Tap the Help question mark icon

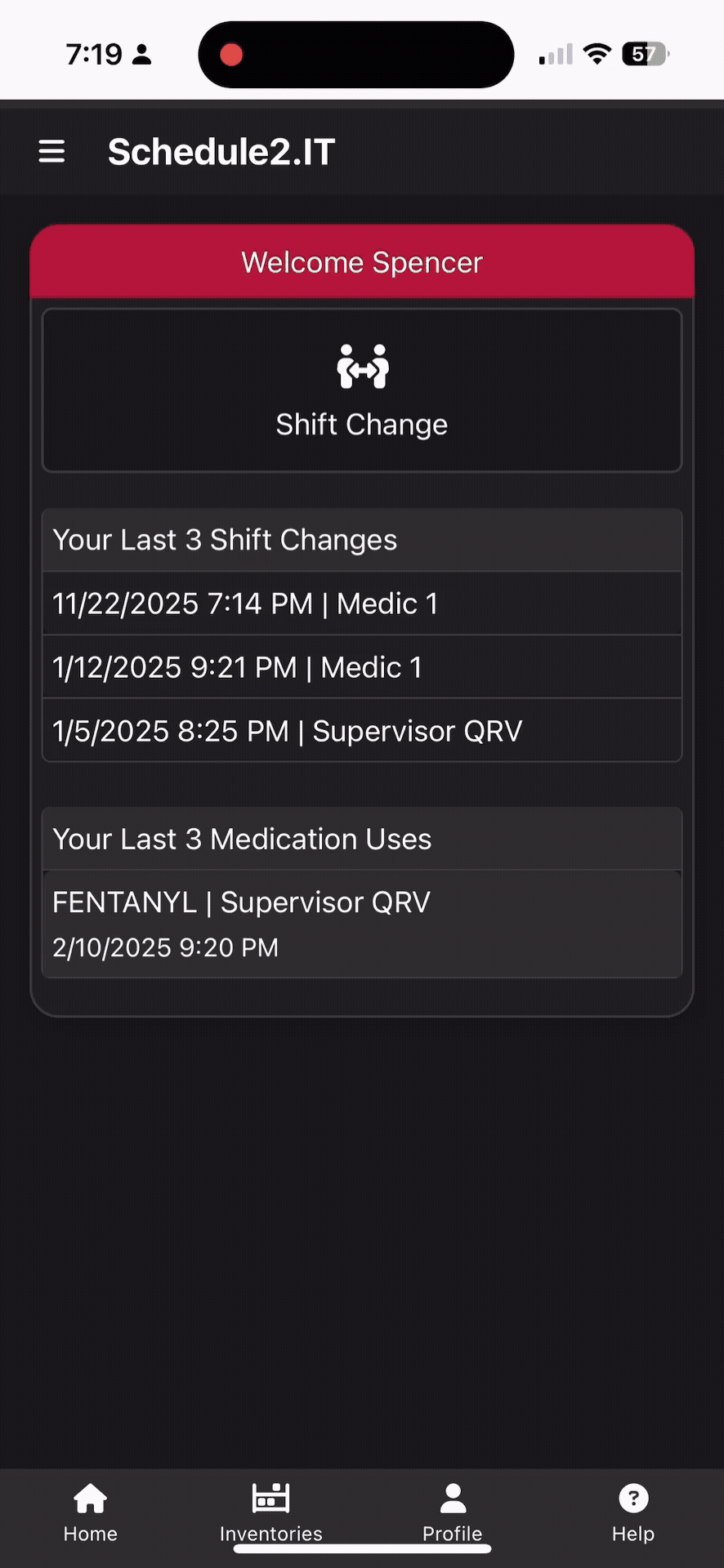[633, 1498]
